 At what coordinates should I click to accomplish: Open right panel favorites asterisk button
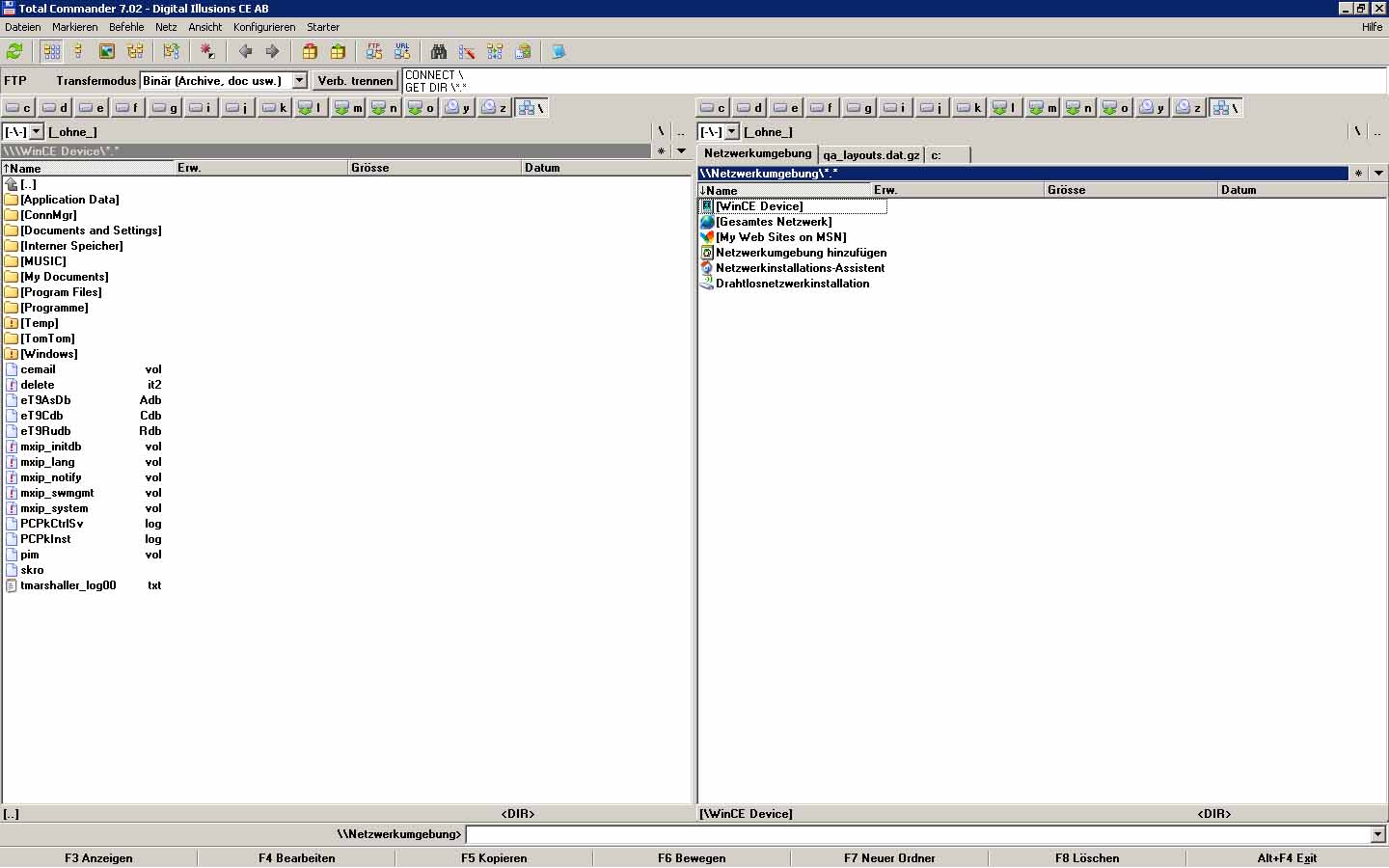pos(1358,174)
